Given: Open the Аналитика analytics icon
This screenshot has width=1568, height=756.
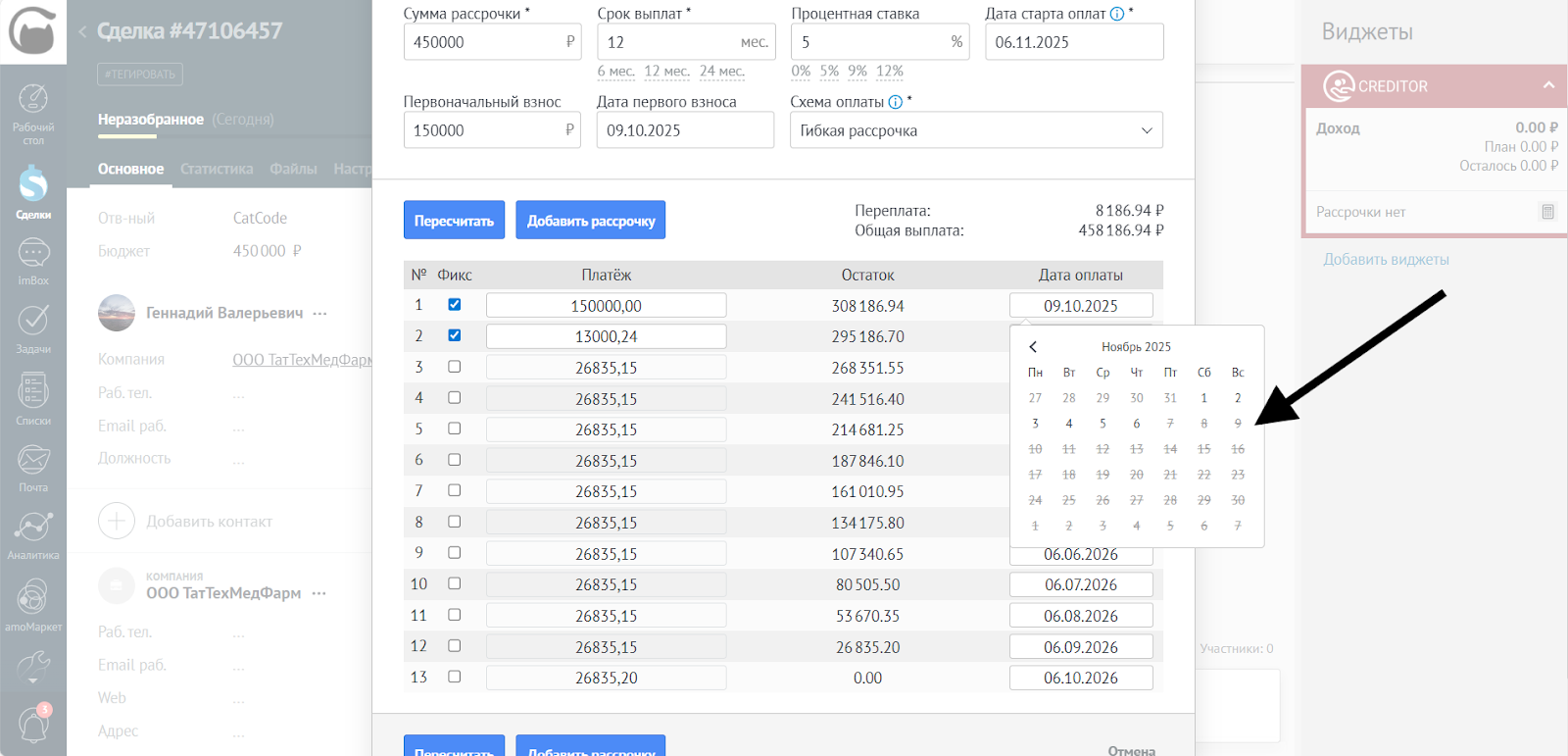Looking at the screenshot, I should 33,534.
